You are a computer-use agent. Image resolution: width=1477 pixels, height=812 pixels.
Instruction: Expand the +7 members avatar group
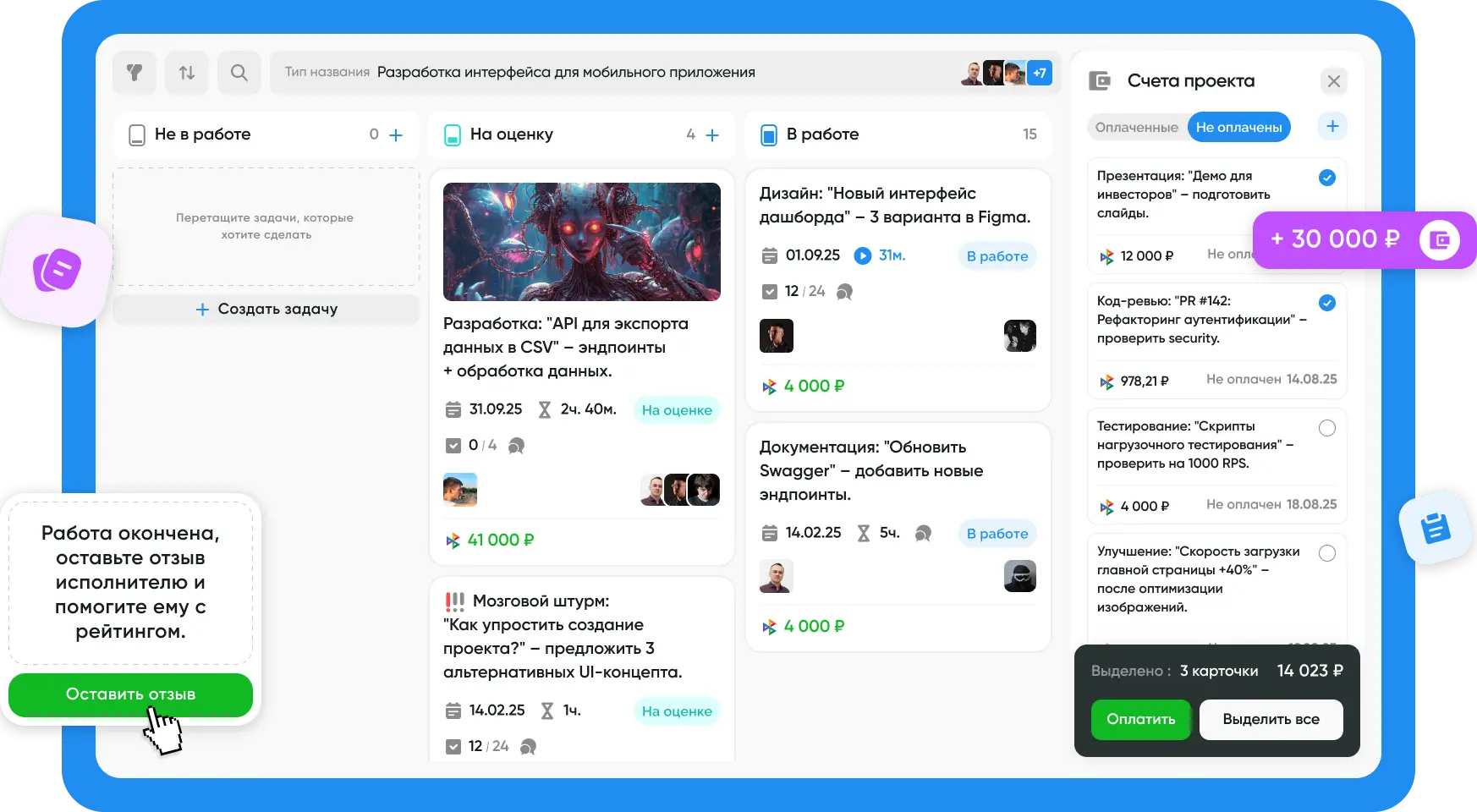[1040, 73]
